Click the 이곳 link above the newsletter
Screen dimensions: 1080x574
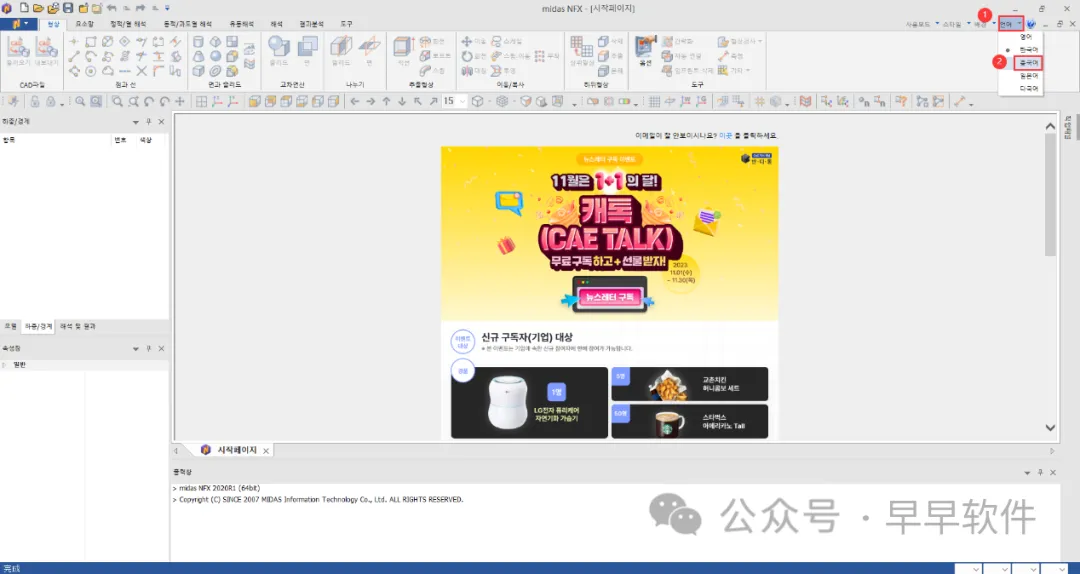pos(725,136)
